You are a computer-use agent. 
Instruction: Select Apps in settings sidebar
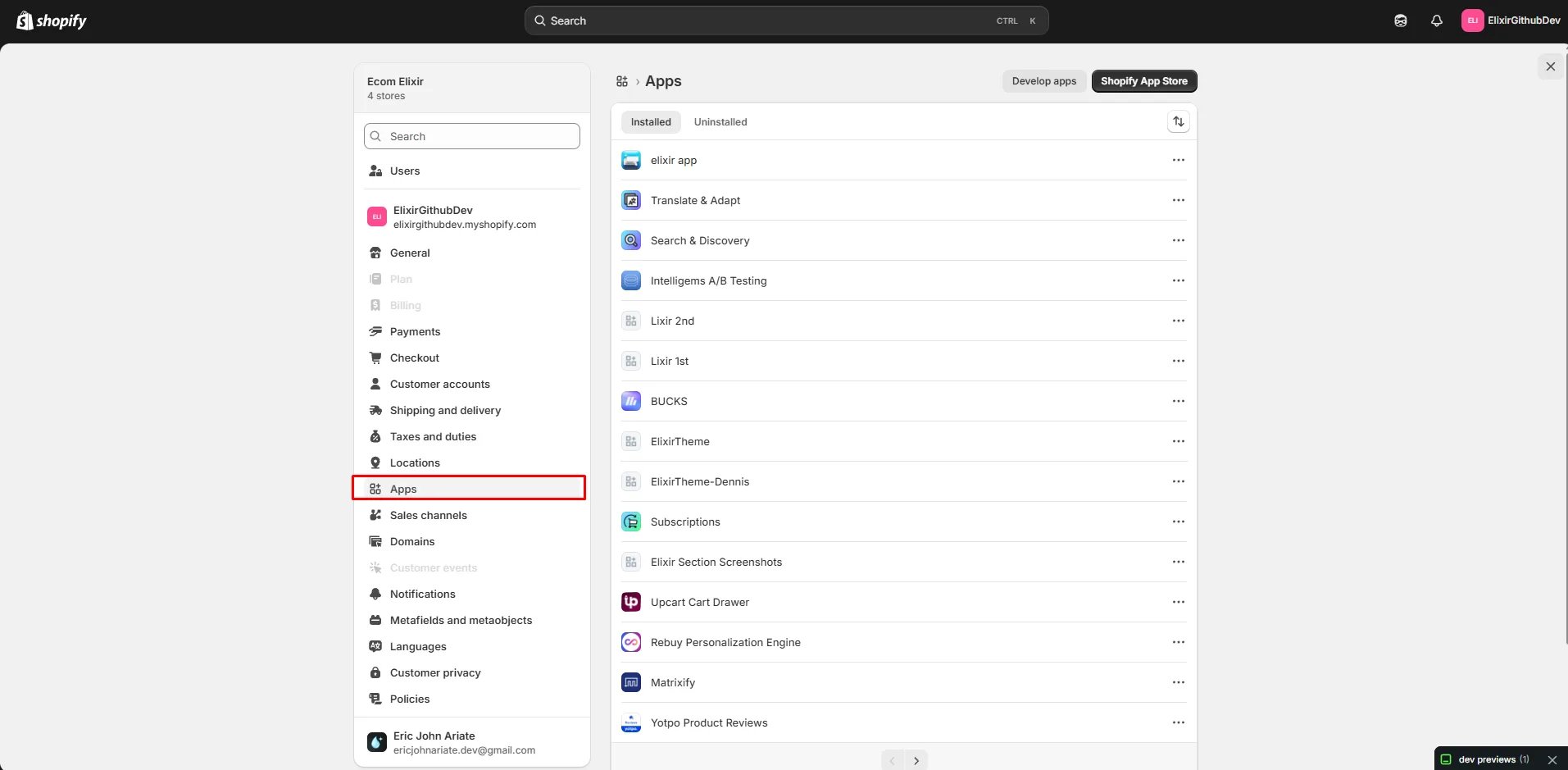click(472, 489)
